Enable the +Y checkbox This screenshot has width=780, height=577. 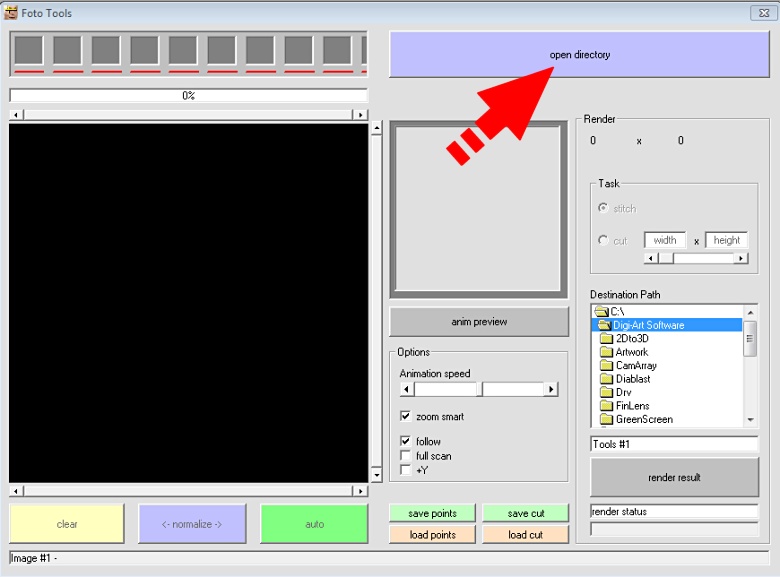tap(406, 470)
